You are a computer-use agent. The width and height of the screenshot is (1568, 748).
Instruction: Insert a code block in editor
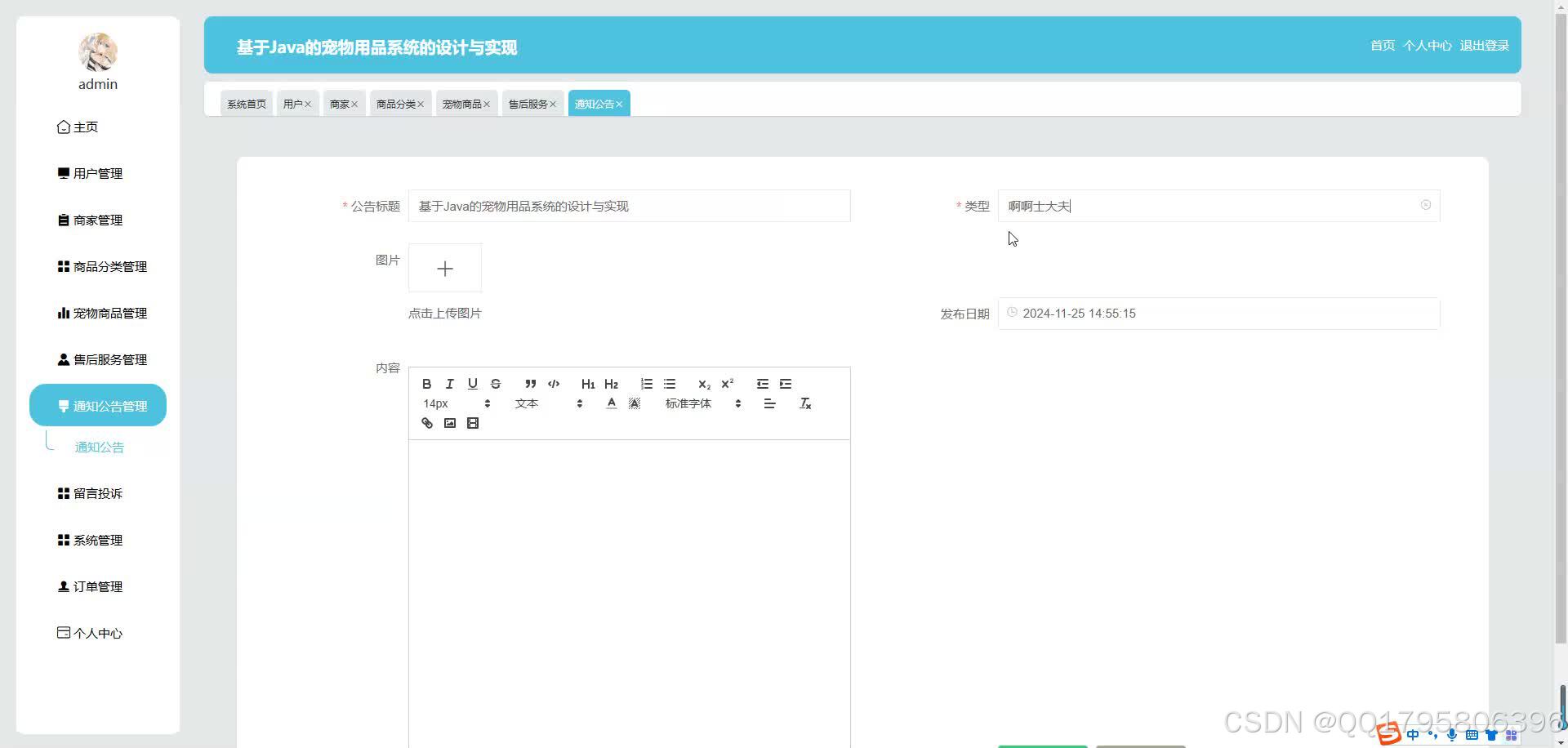click(554, 384)
